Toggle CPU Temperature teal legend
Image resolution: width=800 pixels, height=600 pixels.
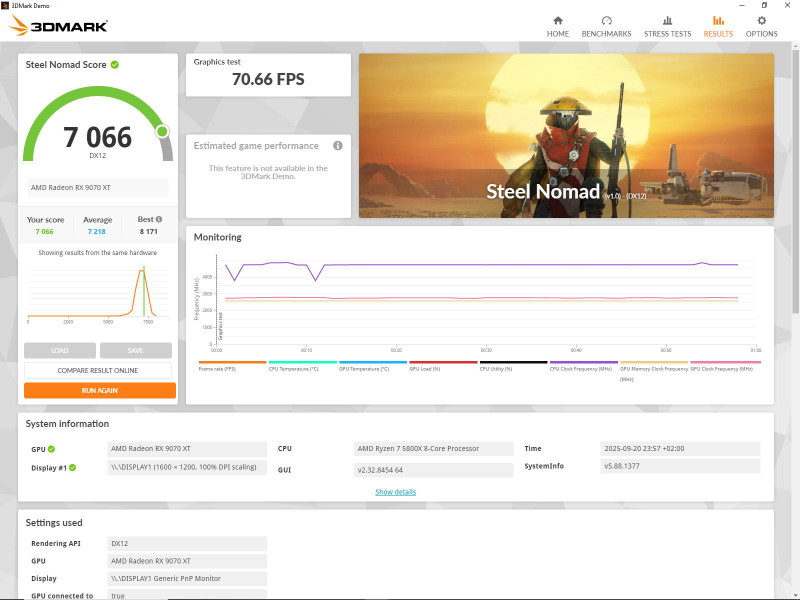[x=302, y=366]
